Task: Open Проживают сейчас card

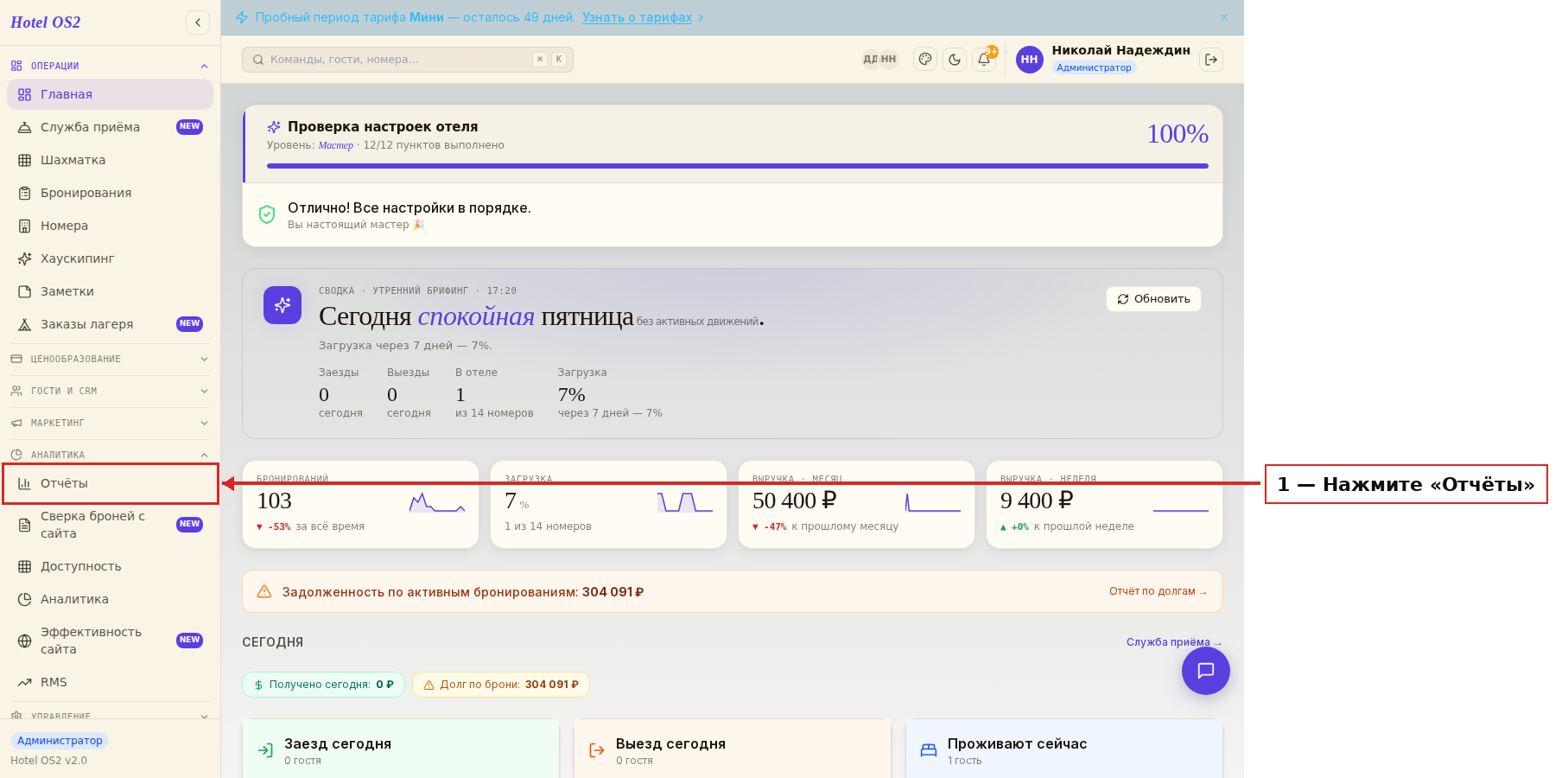Action: (x=1064, y=749)
